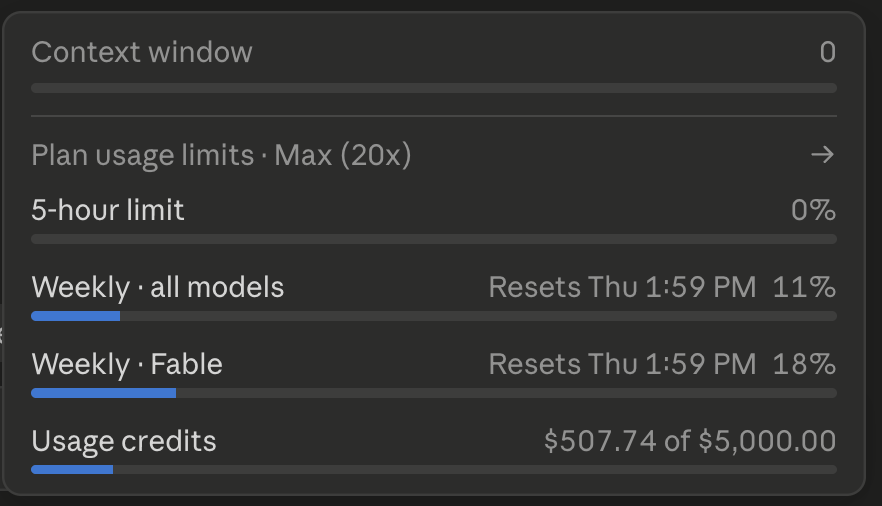Open plan usage details arrow
Viewport: 882px width, 506px height.
tap(822, 155)
